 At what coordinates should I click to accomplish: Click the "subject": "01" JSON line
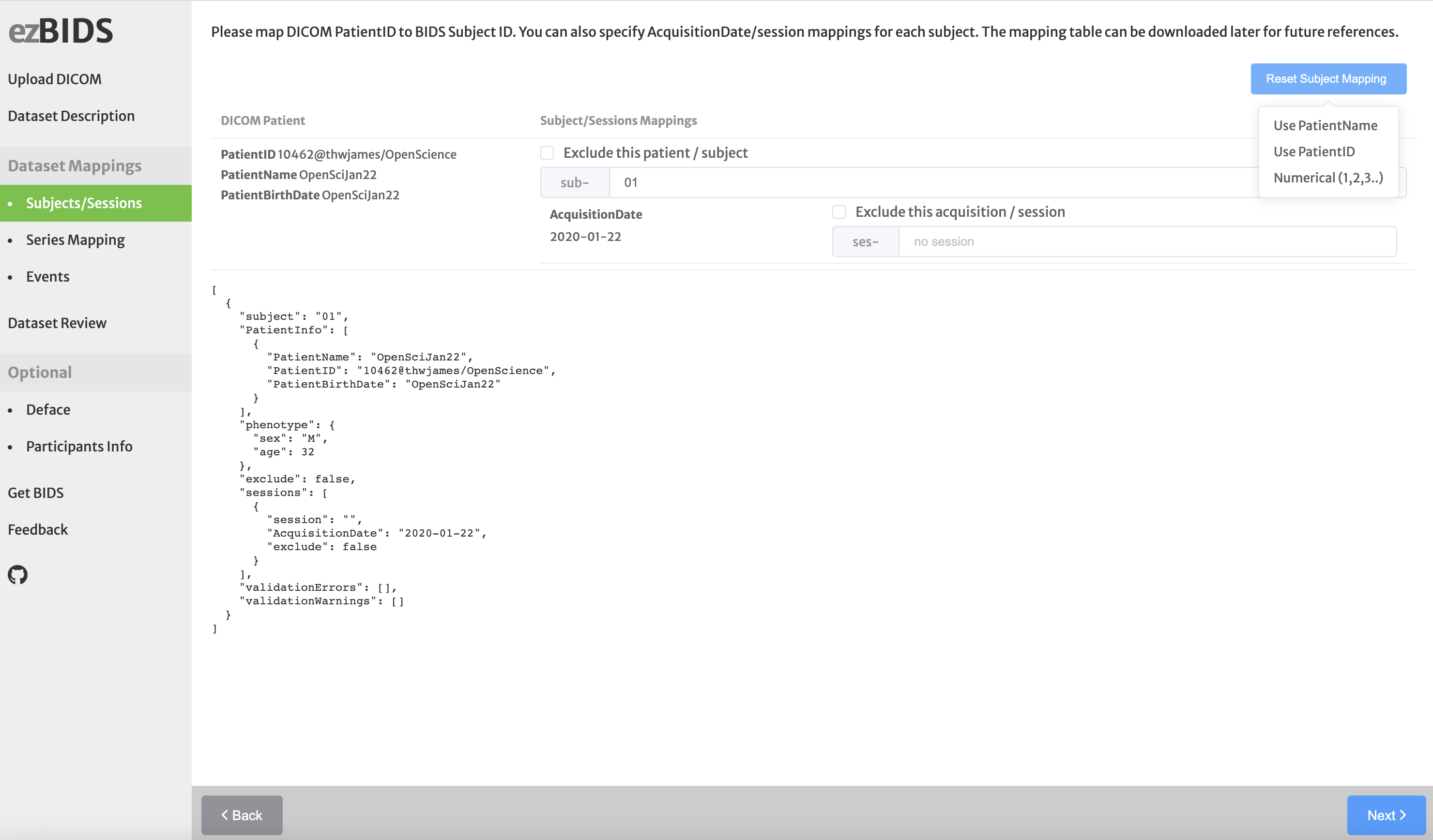294,316
